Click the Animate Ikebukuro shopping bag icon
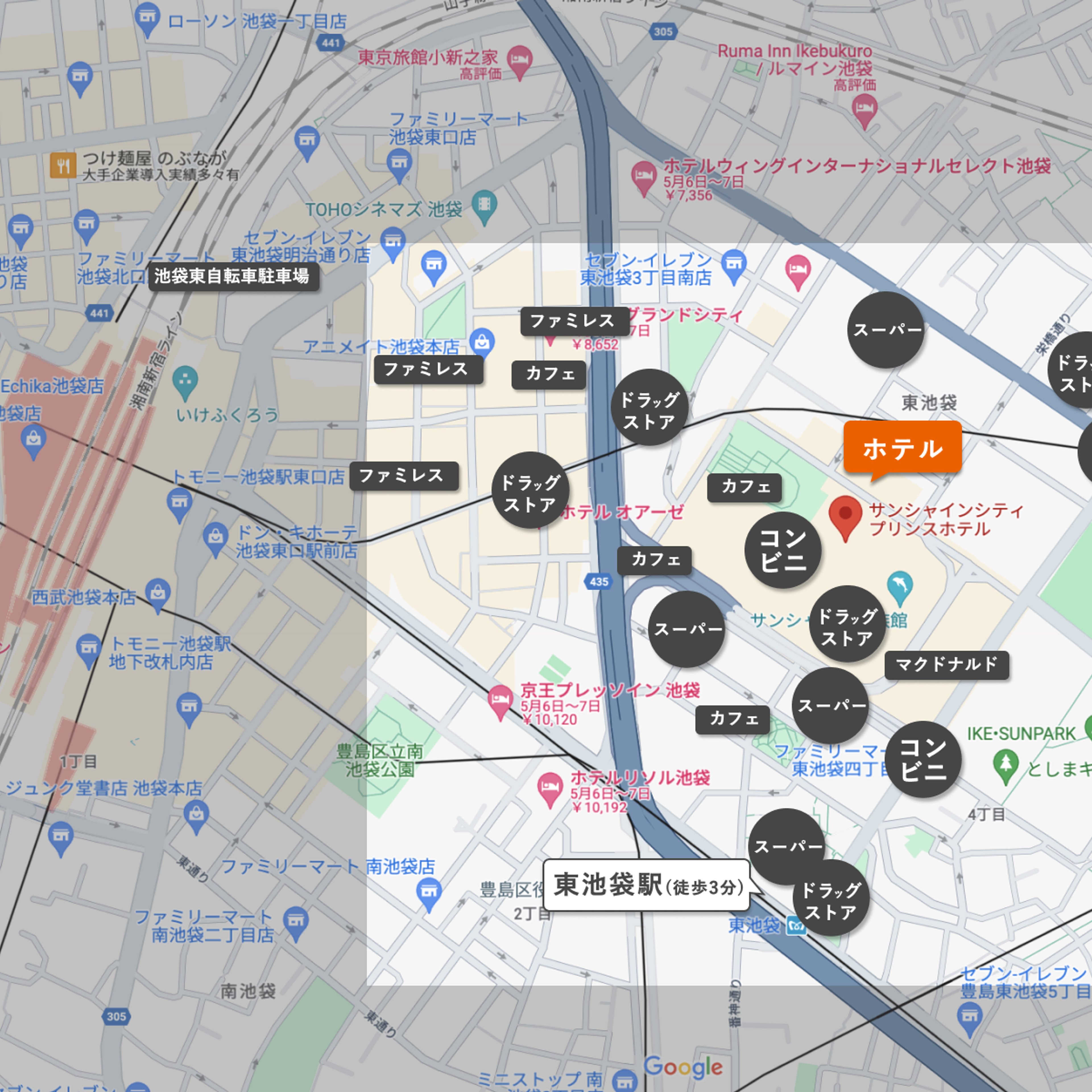 pyautogui.click(x=481, y=342)
